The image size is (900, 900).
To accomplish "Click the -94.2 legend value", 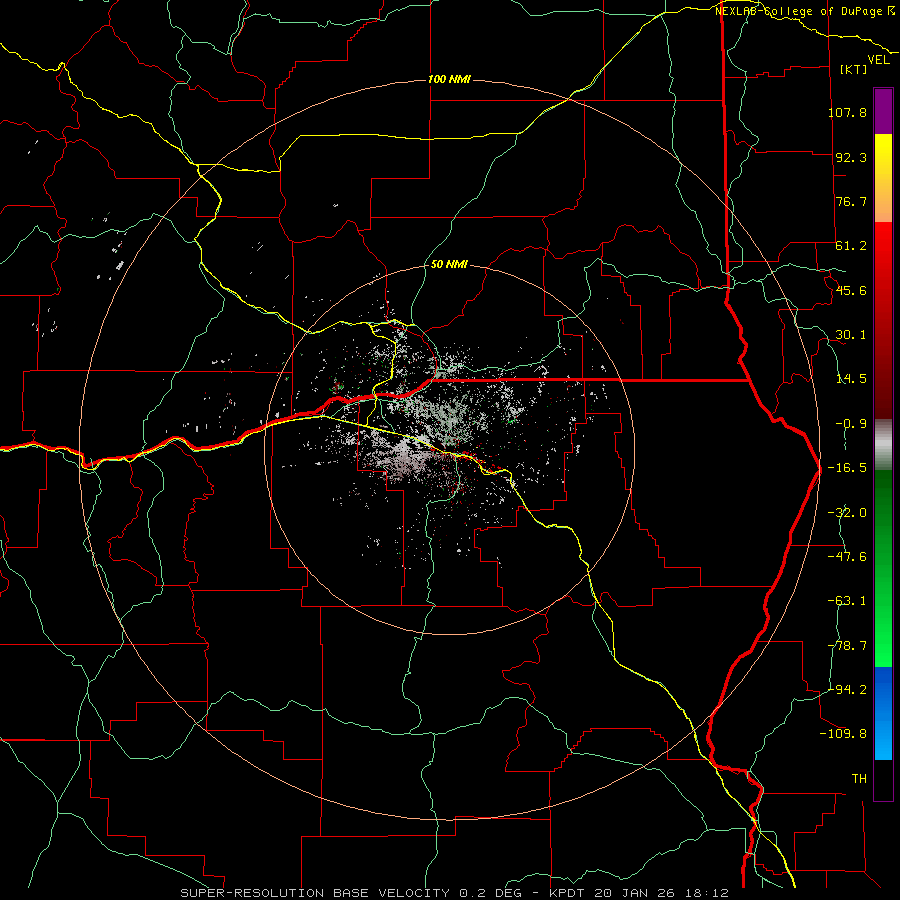I will click(x=847, y=689).
